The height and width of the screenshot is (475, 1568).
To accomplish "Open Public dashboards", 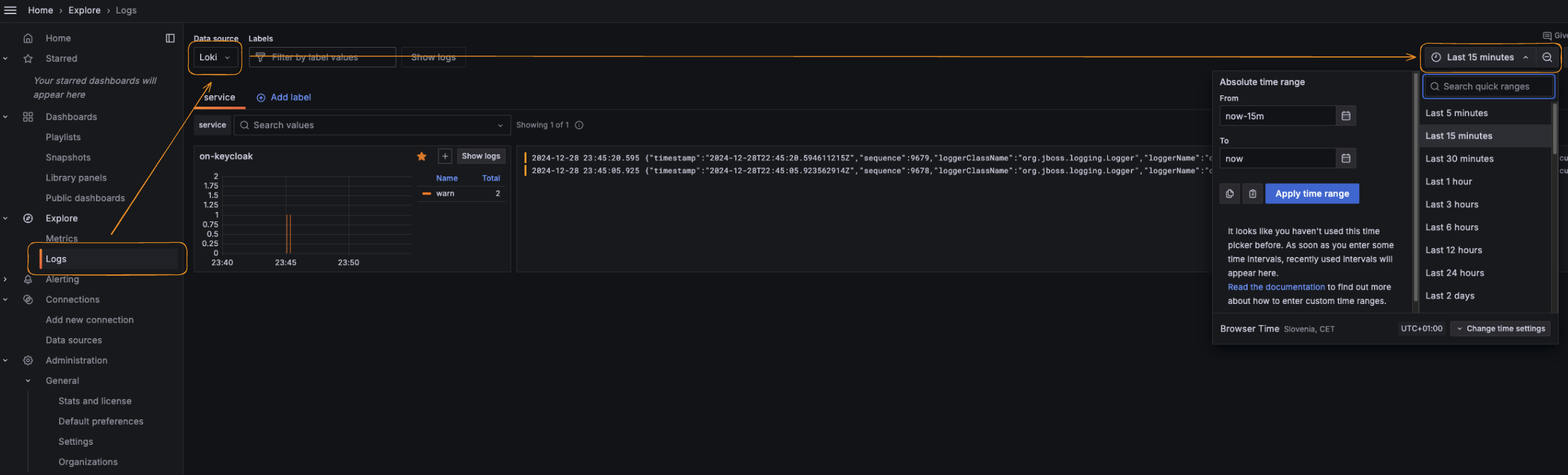I will click(85, 198).
